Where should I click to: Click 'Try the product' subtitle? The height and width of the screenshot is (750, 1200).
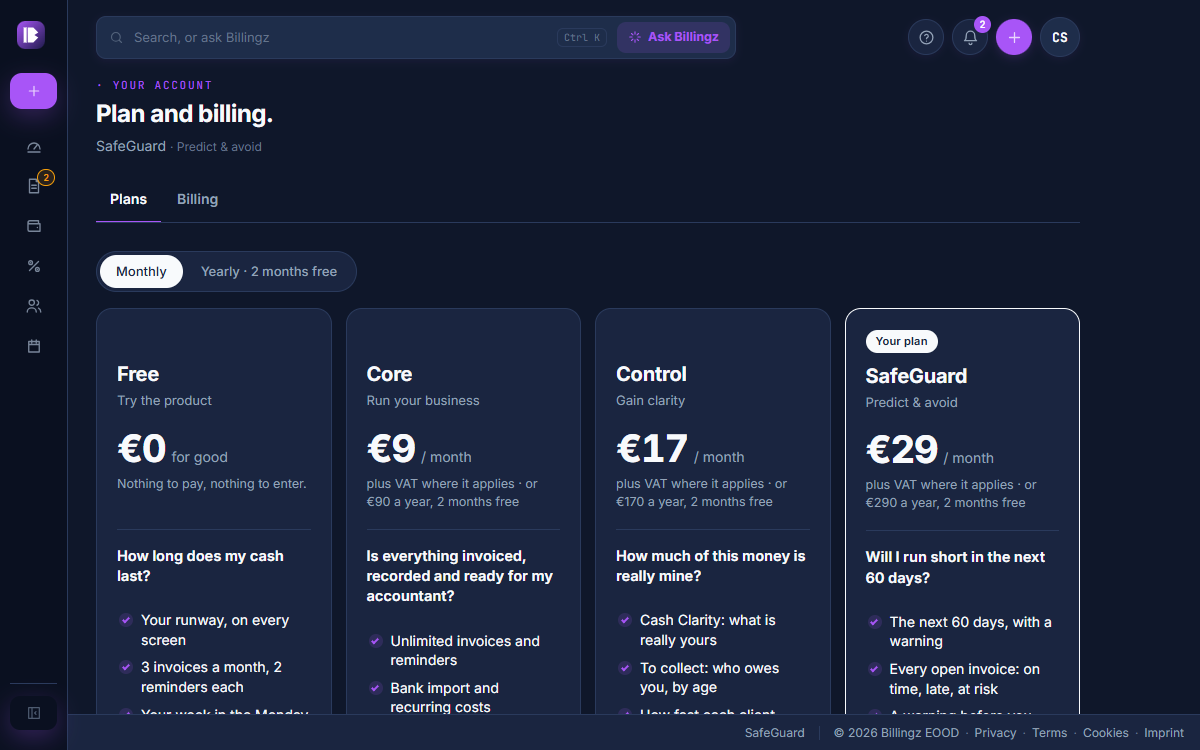tap(165, 400)
